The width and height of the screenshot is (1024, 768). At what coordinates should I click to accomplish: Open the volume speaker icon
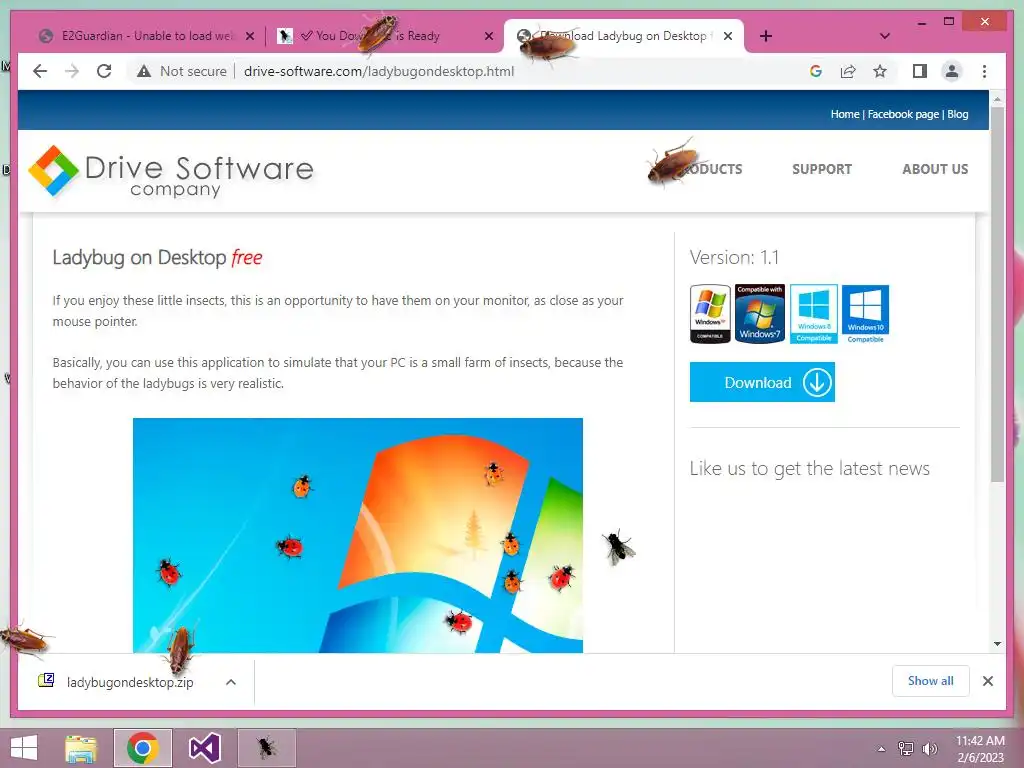pos(929,749)
